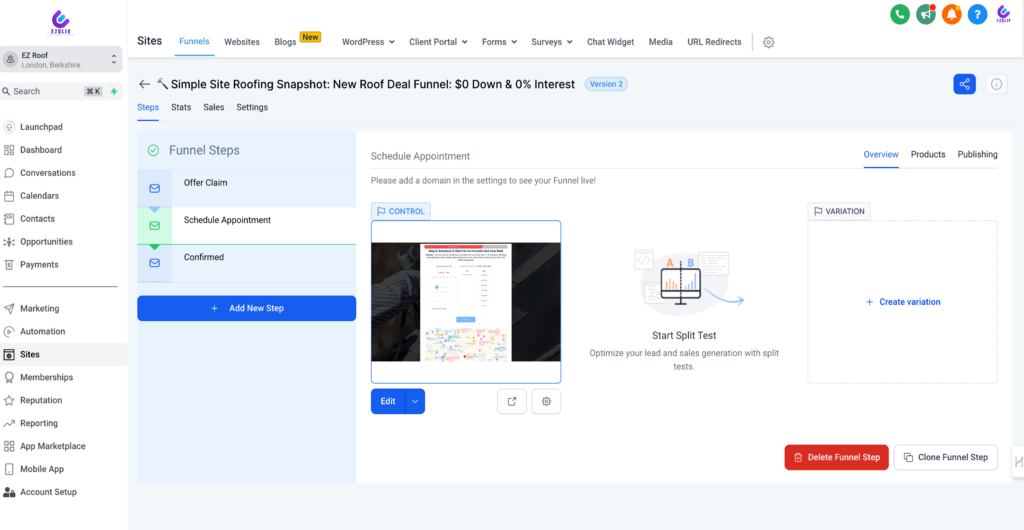Image resolution: width=1024 pixels, height=530 pixels.
Task: Open the megaphone announcements icon
Action: click(x=925, y=14)
